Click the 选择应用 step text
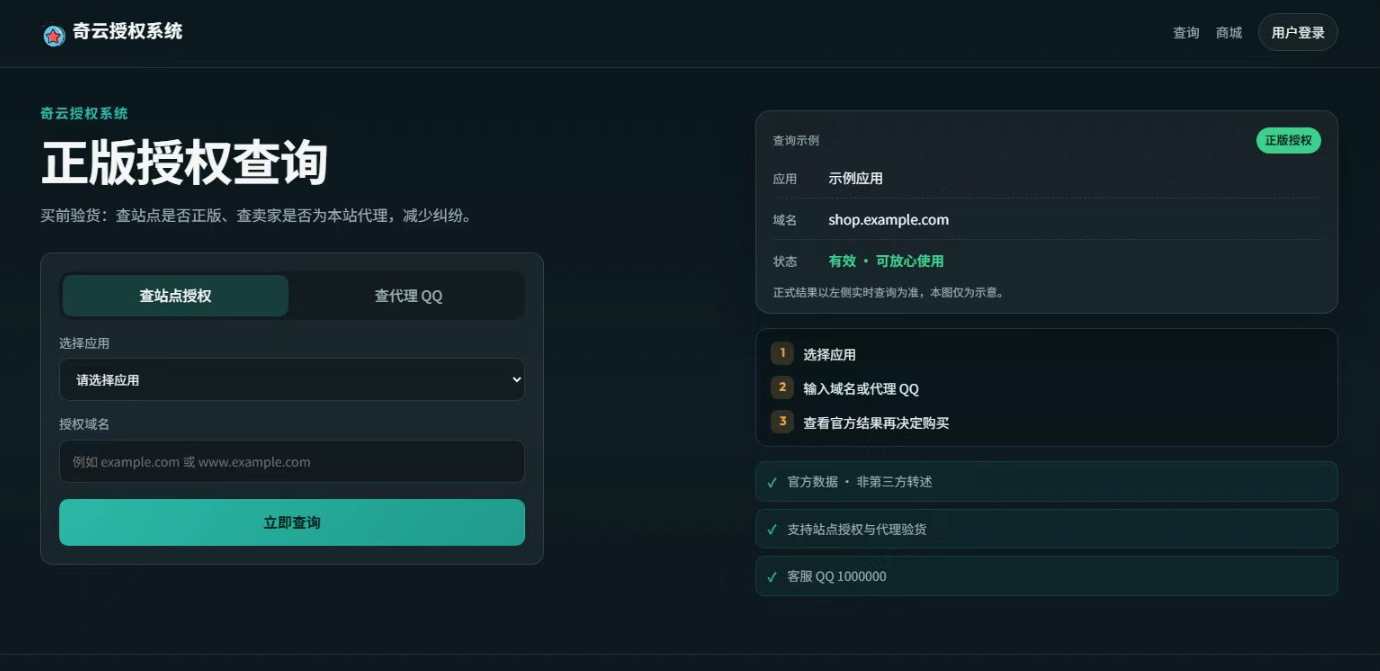The height and width of the screenshot is (671, 1380). pos(830,355)
